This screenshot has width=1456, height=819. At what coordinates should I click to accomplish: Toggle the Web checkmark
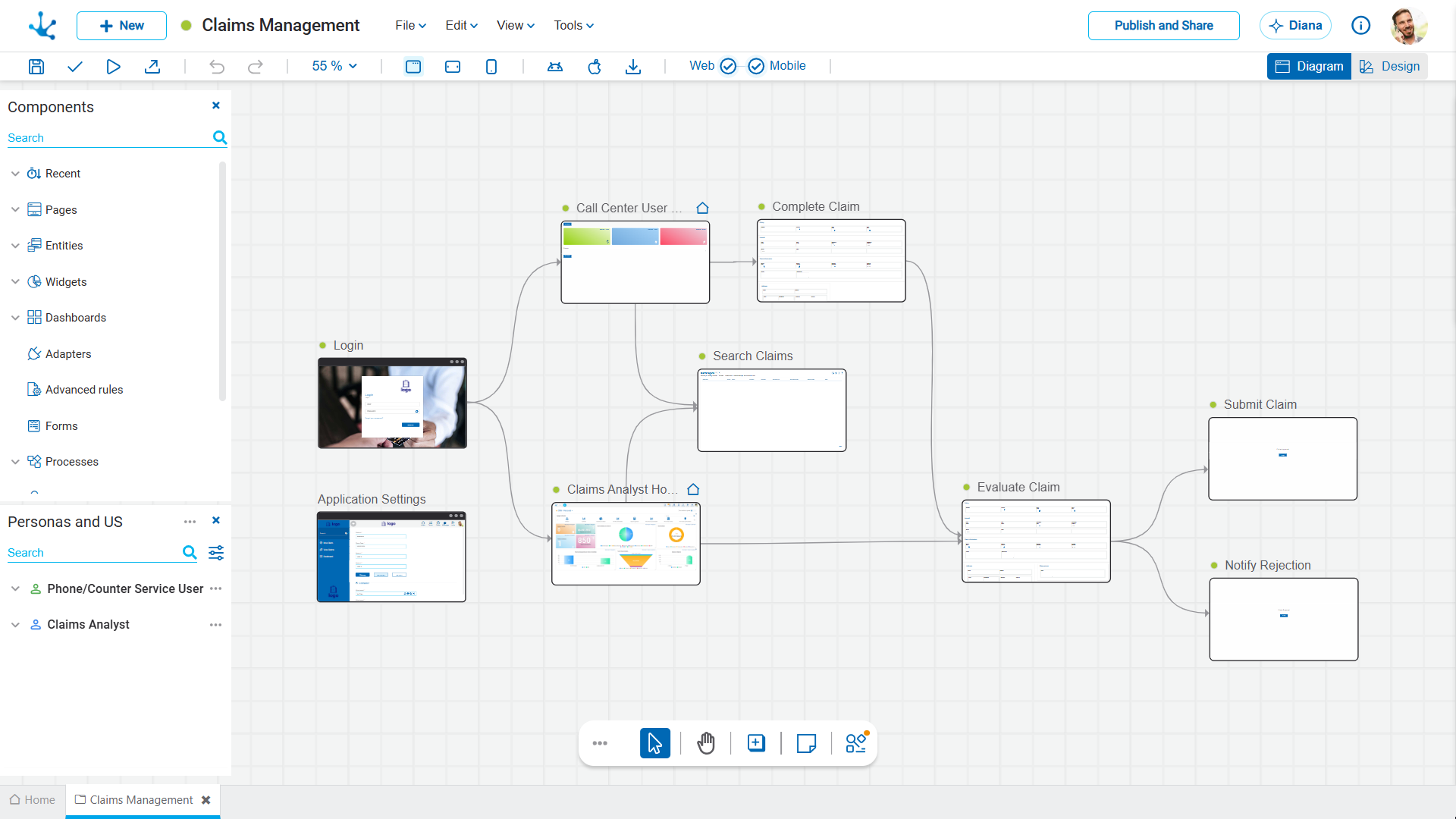(728, 66)
